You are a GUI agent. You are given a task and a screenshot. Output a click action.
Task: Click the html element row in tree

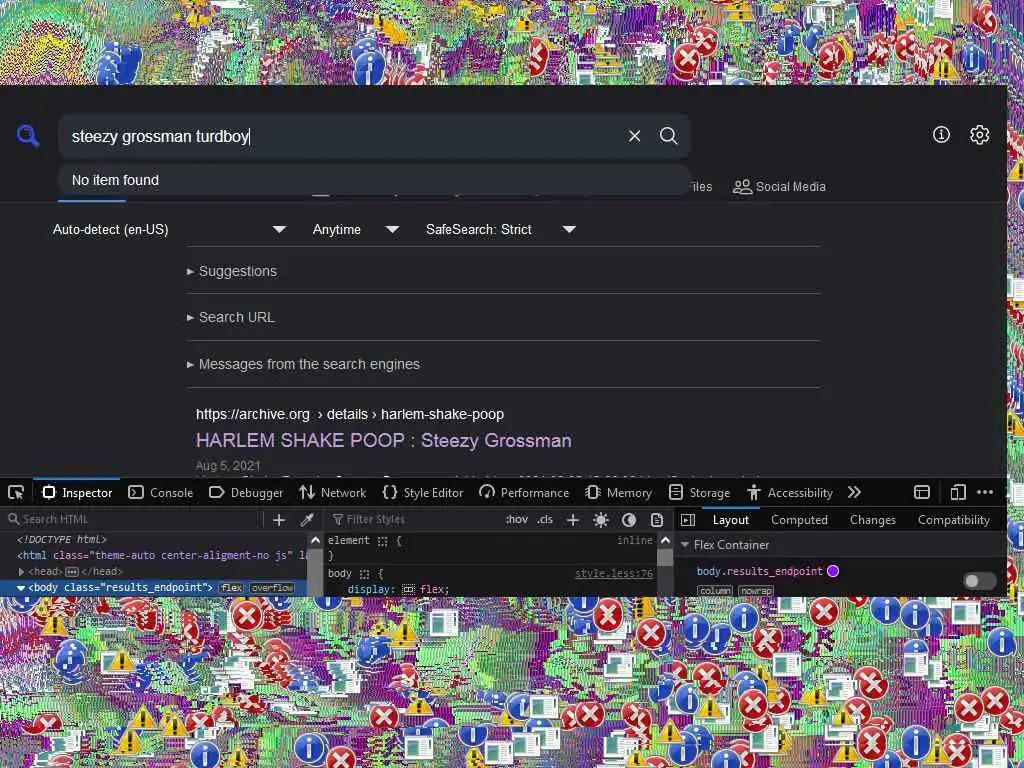[x=154, y=555]
